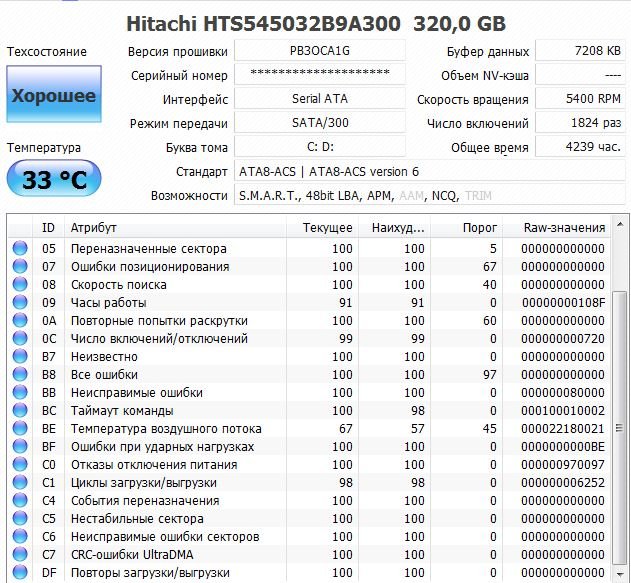This screenshot has width=631, height=583.
Task: Click the Техсостояние label
Action: (x=47, y=52)
